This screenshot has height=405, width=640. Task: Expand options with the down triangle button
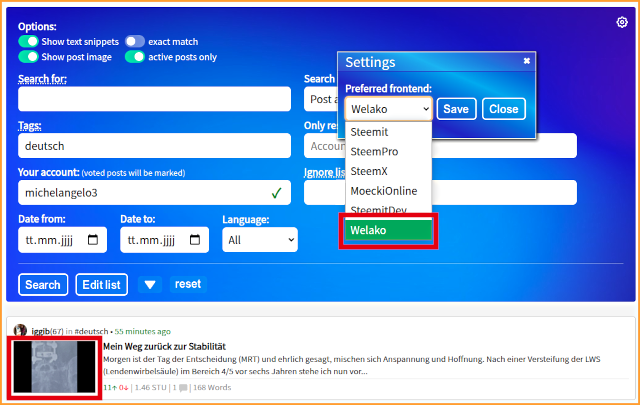click(x=150, y=285)
